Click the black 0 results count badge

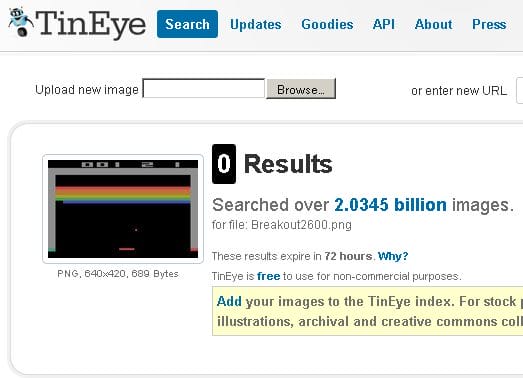[224, 164]
